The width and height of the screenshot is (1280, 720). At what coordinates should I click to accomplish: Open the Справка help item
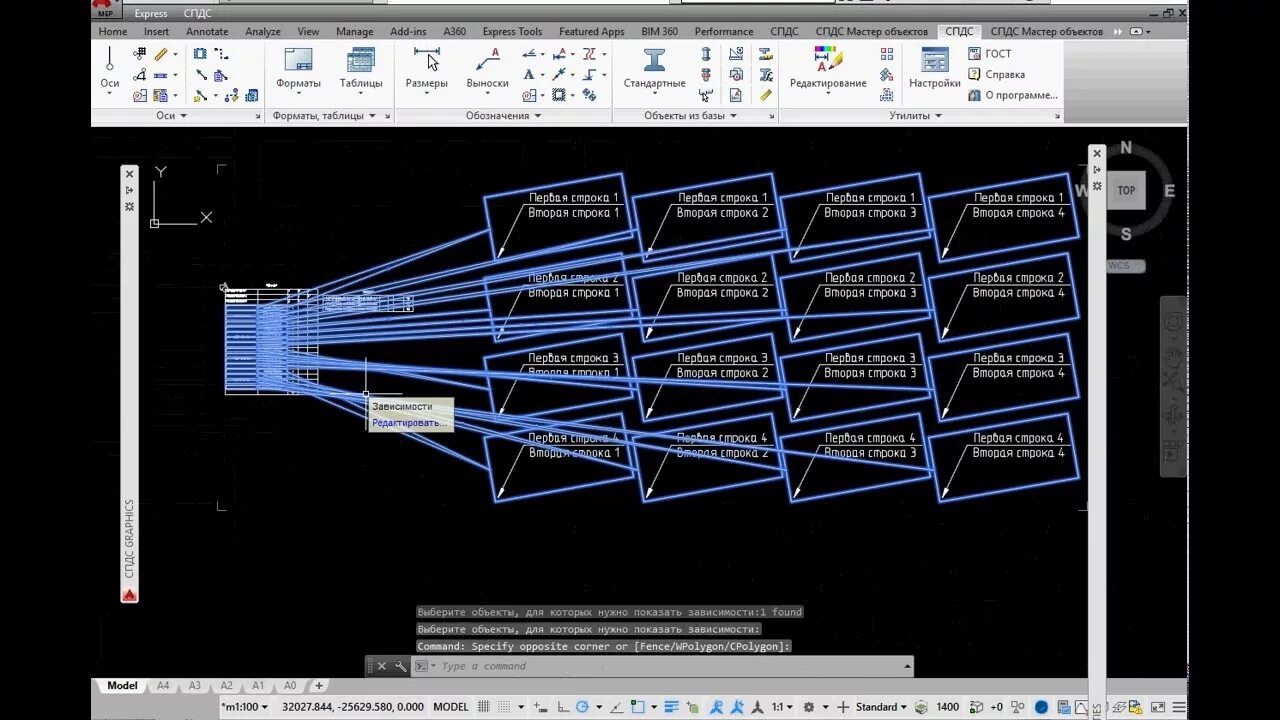coord(996,75)
